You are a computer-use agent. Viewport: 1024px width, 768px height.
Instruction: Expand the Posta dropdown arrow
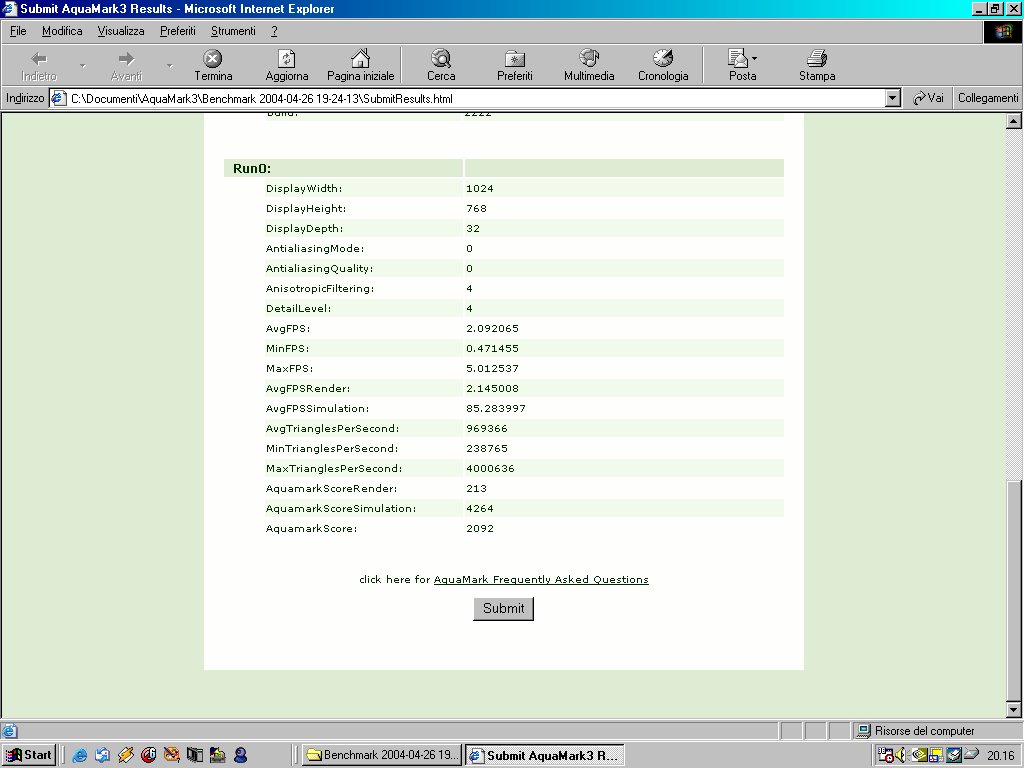coord(755,59)
